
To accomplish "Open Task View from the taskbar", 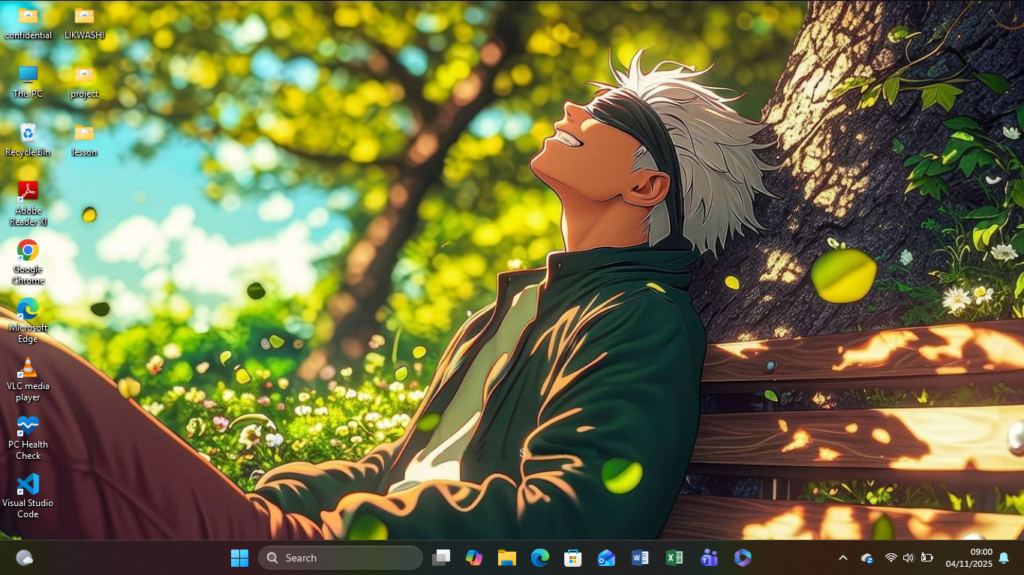I will (441, 557).
